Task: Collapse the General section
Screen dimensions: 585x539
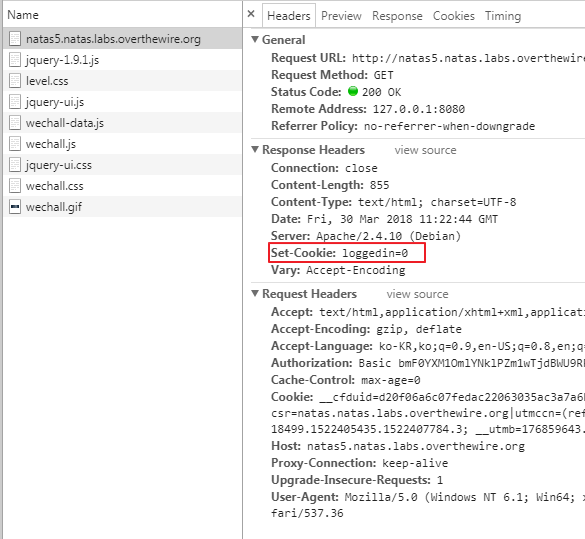Action: point(255,39)
